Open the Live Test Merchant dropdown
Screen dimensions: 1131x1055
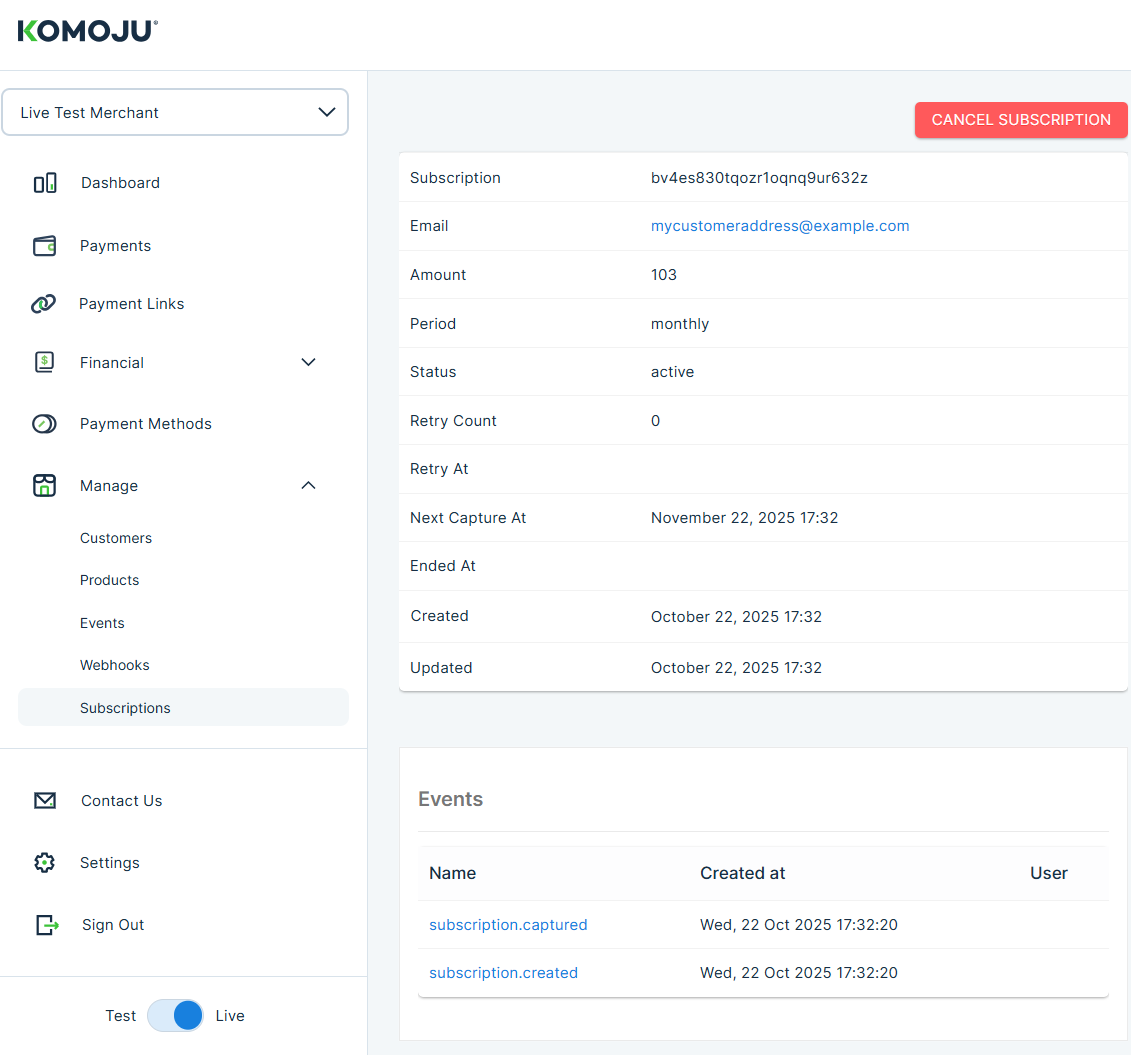click(175, 112)
